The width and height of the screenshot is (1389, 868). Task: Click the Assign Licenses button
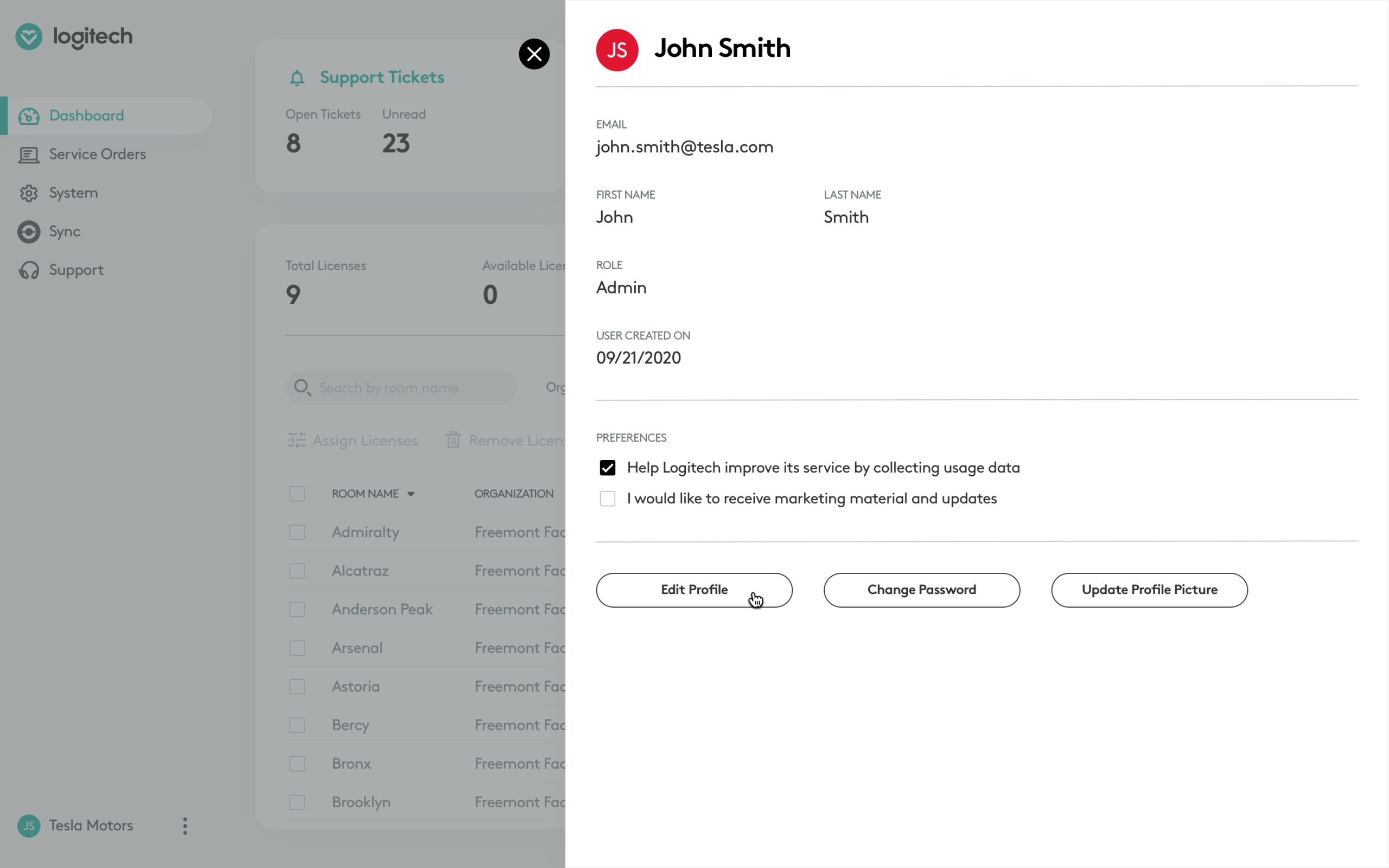353,441
